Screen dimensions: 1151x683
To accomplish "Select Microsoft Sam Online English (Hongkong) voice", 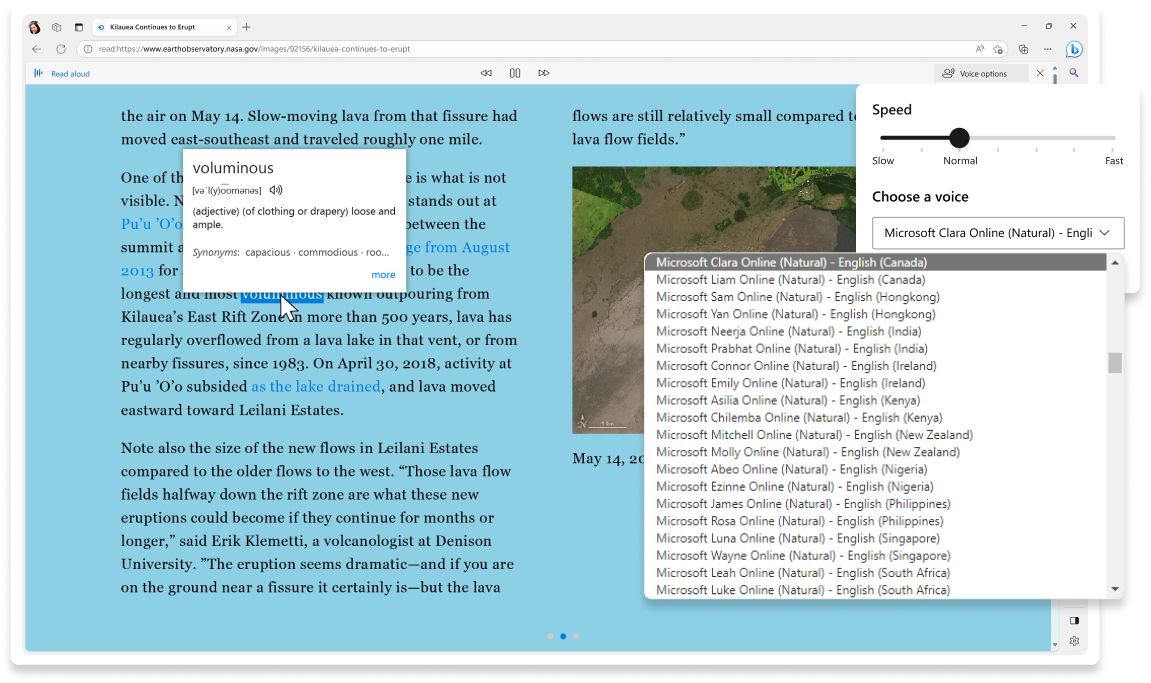I will click(875, 297).
